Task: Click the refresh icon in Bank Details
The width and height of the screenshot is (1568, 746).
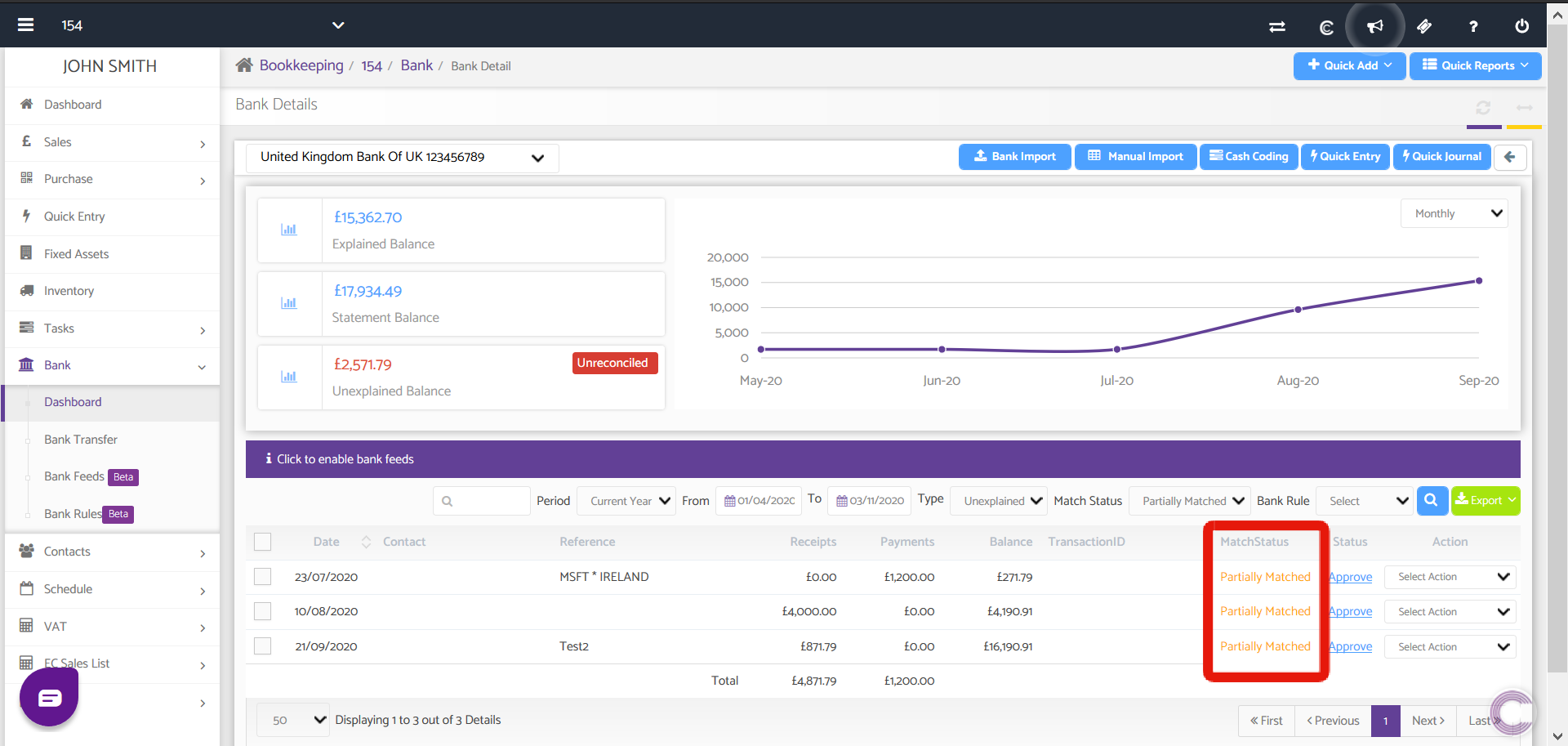Action: (1484, 108)
